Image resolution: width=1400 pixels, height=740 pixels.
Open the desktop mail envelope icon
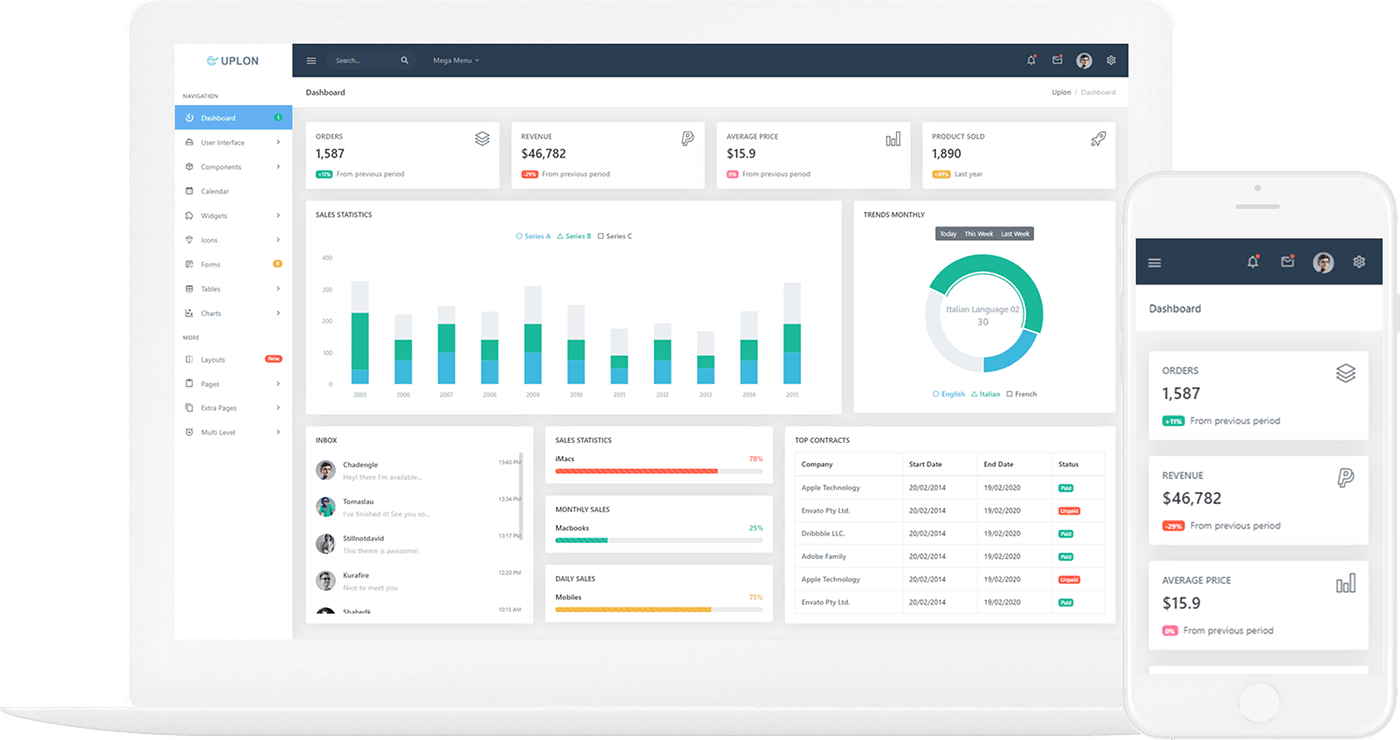(x=1057, y=61)
